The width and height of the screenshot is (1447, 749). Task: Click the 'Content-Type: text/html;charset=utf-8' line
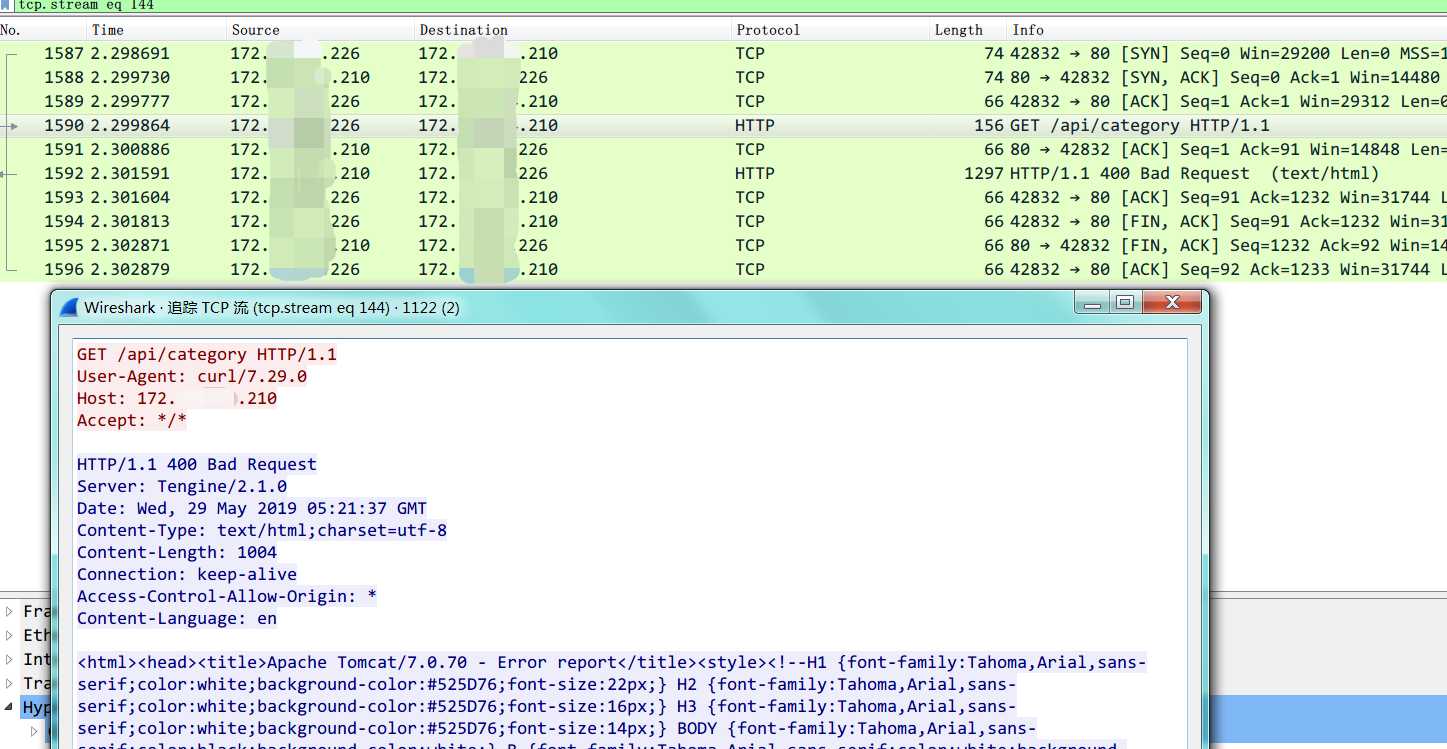[262, 530]
